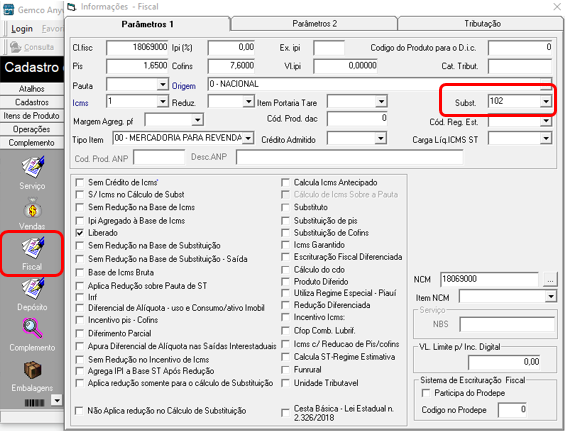Click the Cód. Prod. dac field
This screenshot has height=431, width=566.
pyautogui.click(x=357, y=119)
